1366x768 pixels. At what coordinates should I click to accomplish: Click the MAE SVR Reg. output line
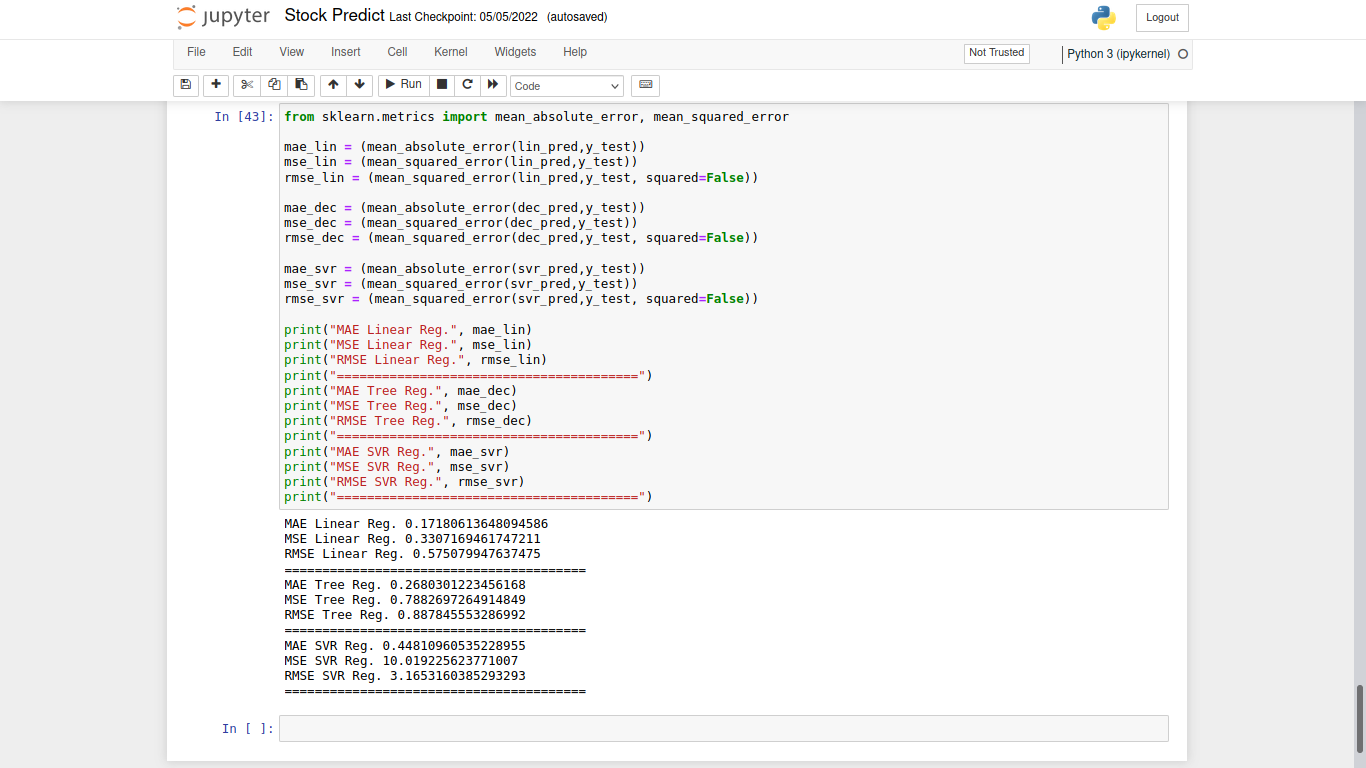[405, 645]
